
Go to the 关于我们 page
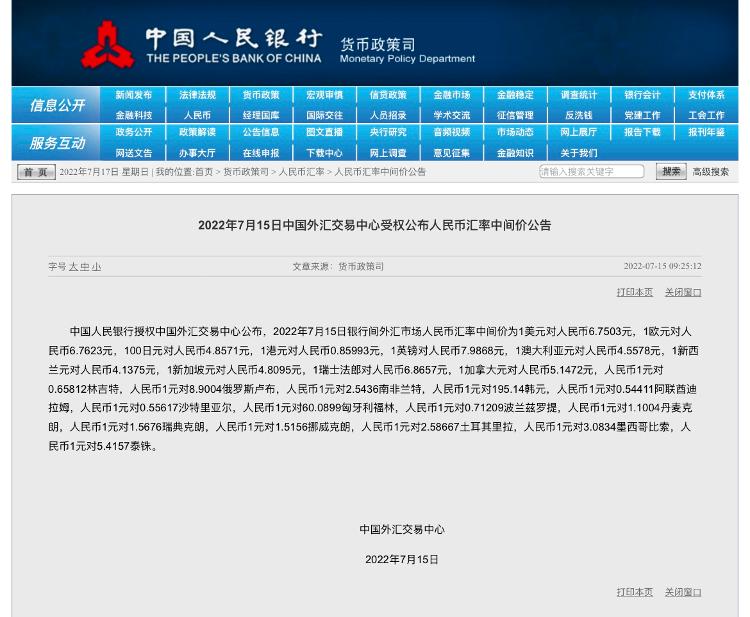coord(579,153)
